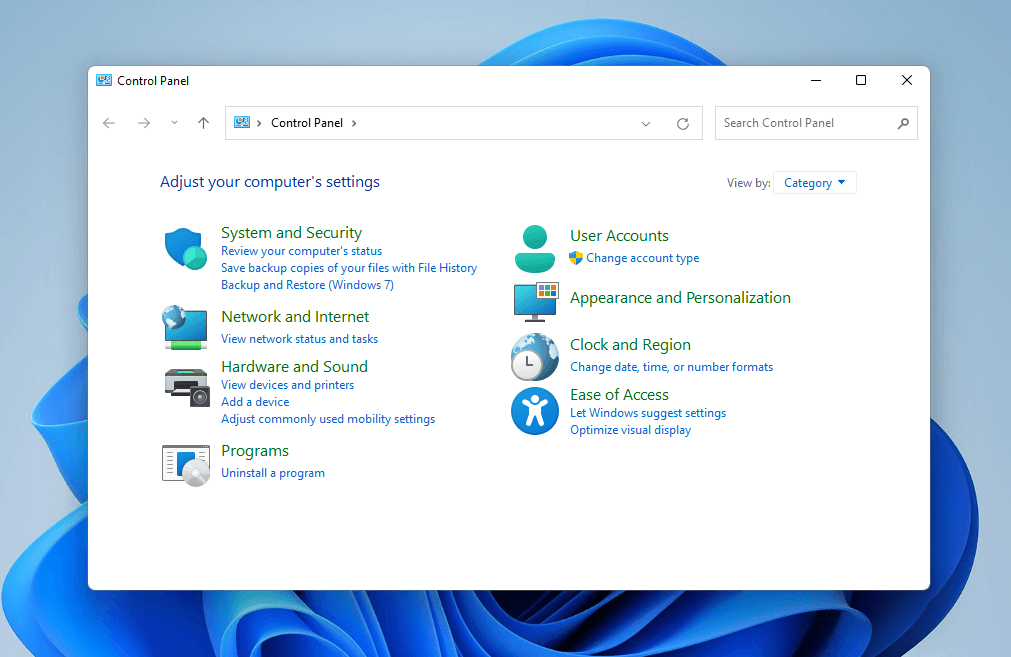The width and height of the screenshot is (1011, 657).
Task: Click Change account type link
Action: click(x=642, y=258)
